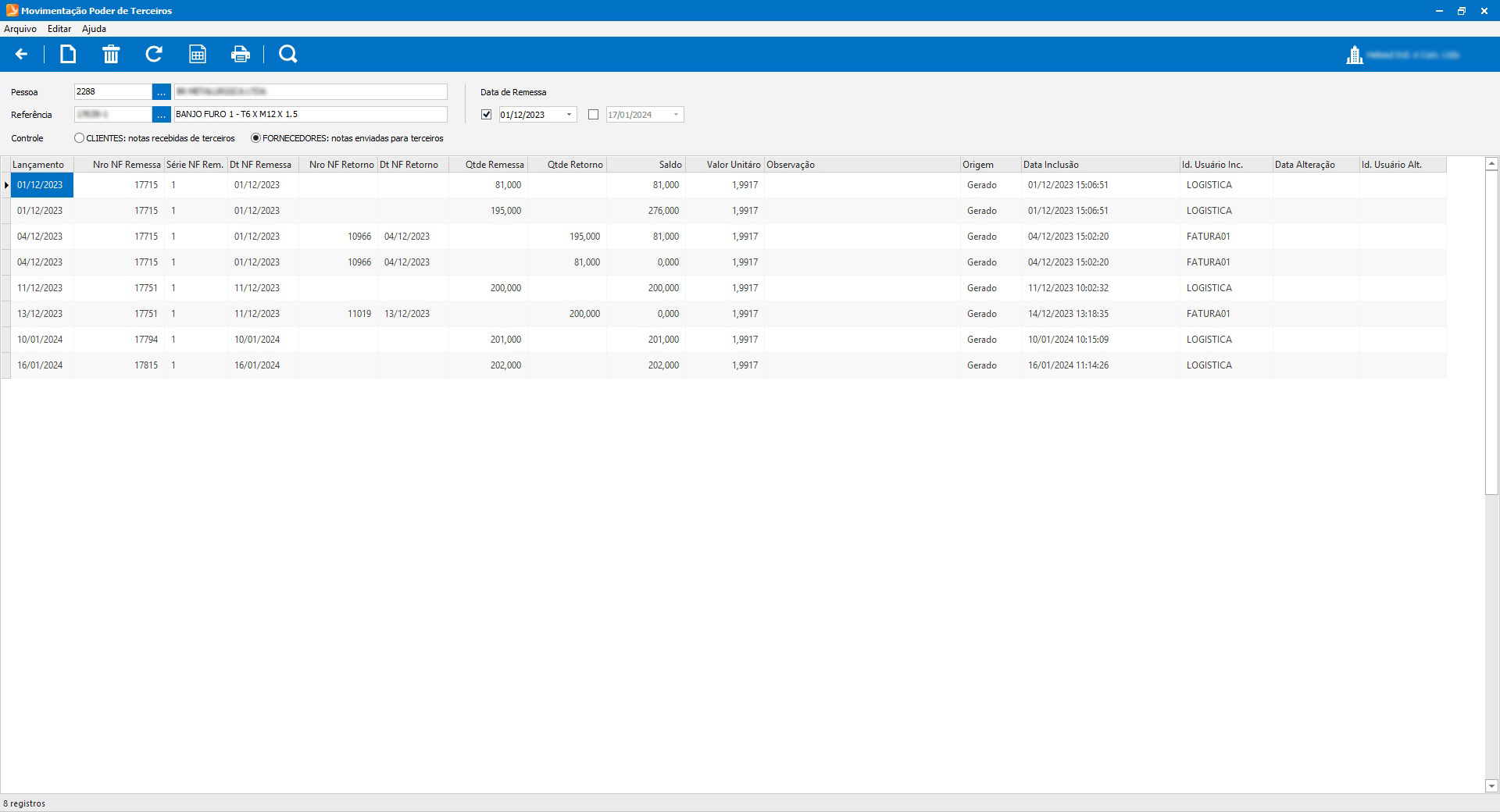This screenshot has height=812, width=1500.
Task: Click the Qtde Remessa column header
Action: coord(488,165)
